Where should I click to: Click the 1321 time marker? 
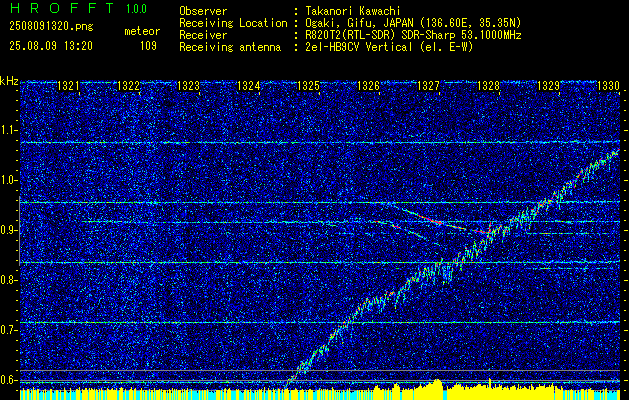pyautogui.click(x=69, y=85)
